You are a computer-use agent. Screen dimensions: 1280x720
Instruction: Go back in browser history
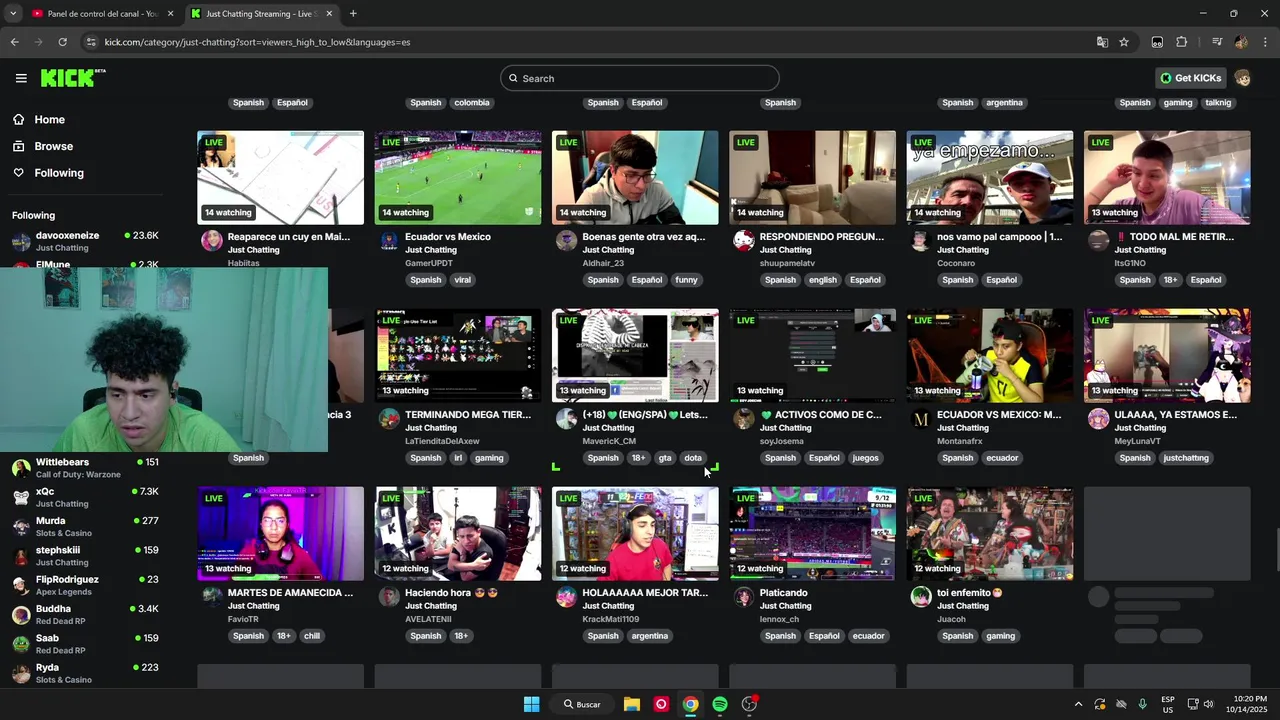pyautogui.click(x=14, y=42)
